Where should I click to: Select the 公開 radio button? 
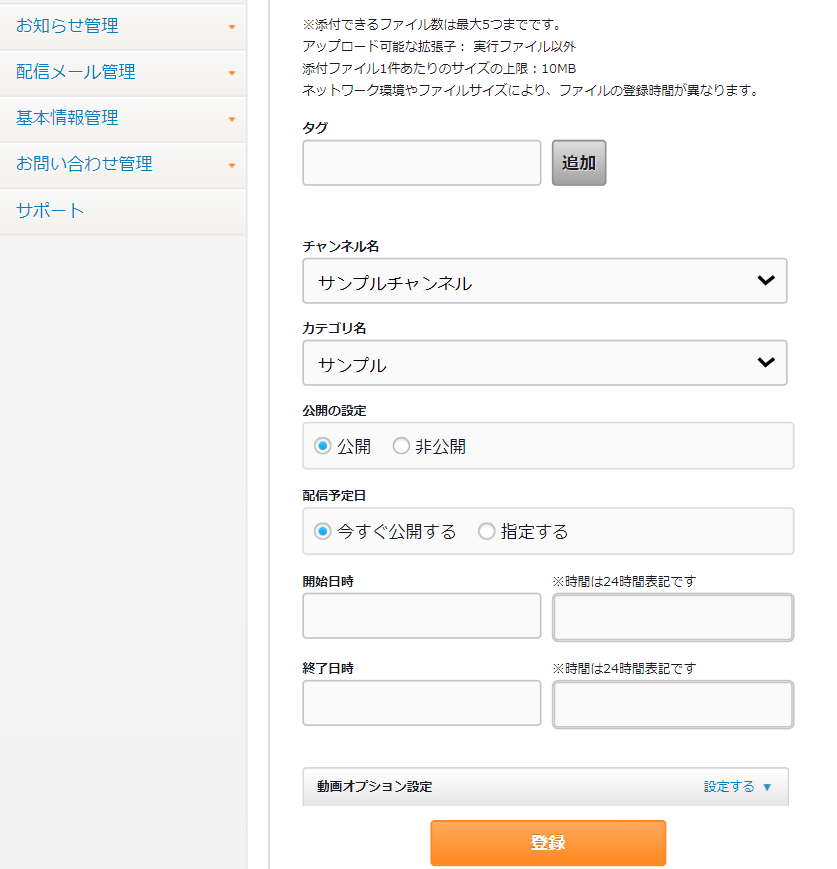tap(322, 447)
